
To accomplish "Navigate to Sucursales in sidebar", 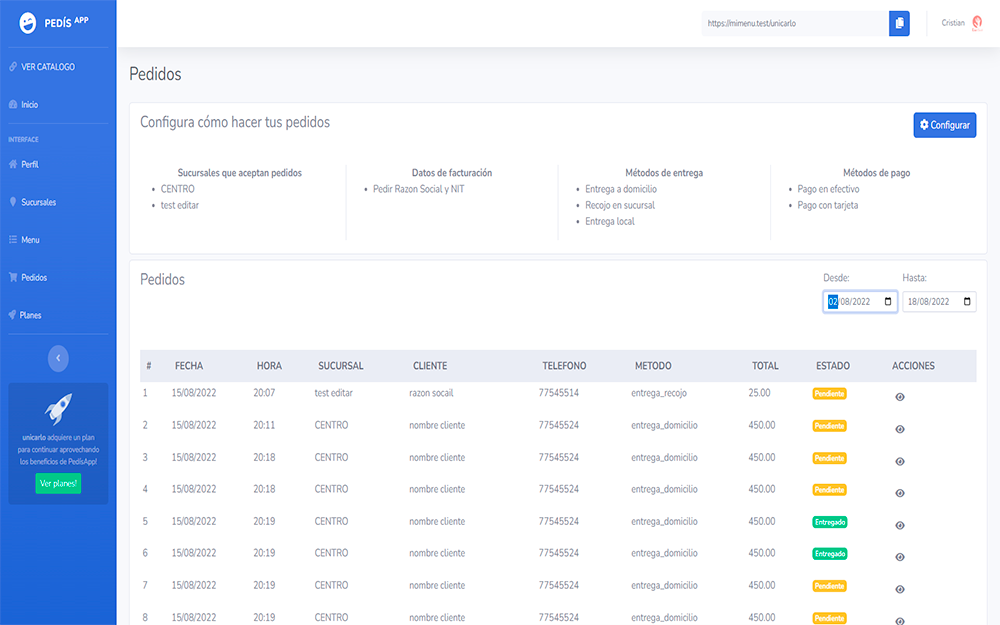I will tap(38, 202).
